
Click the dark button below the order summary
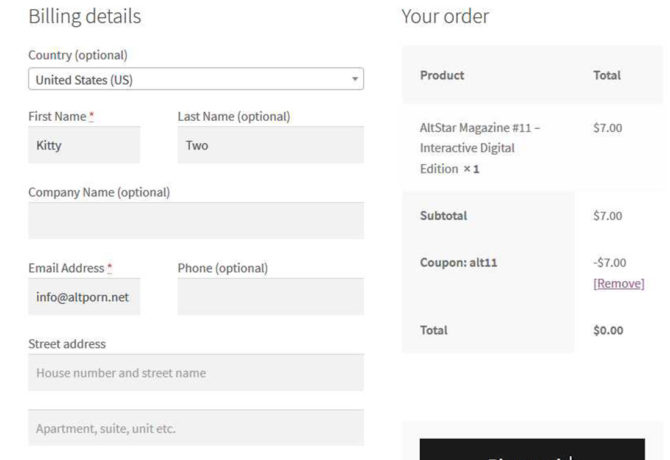tap(532, 450)
